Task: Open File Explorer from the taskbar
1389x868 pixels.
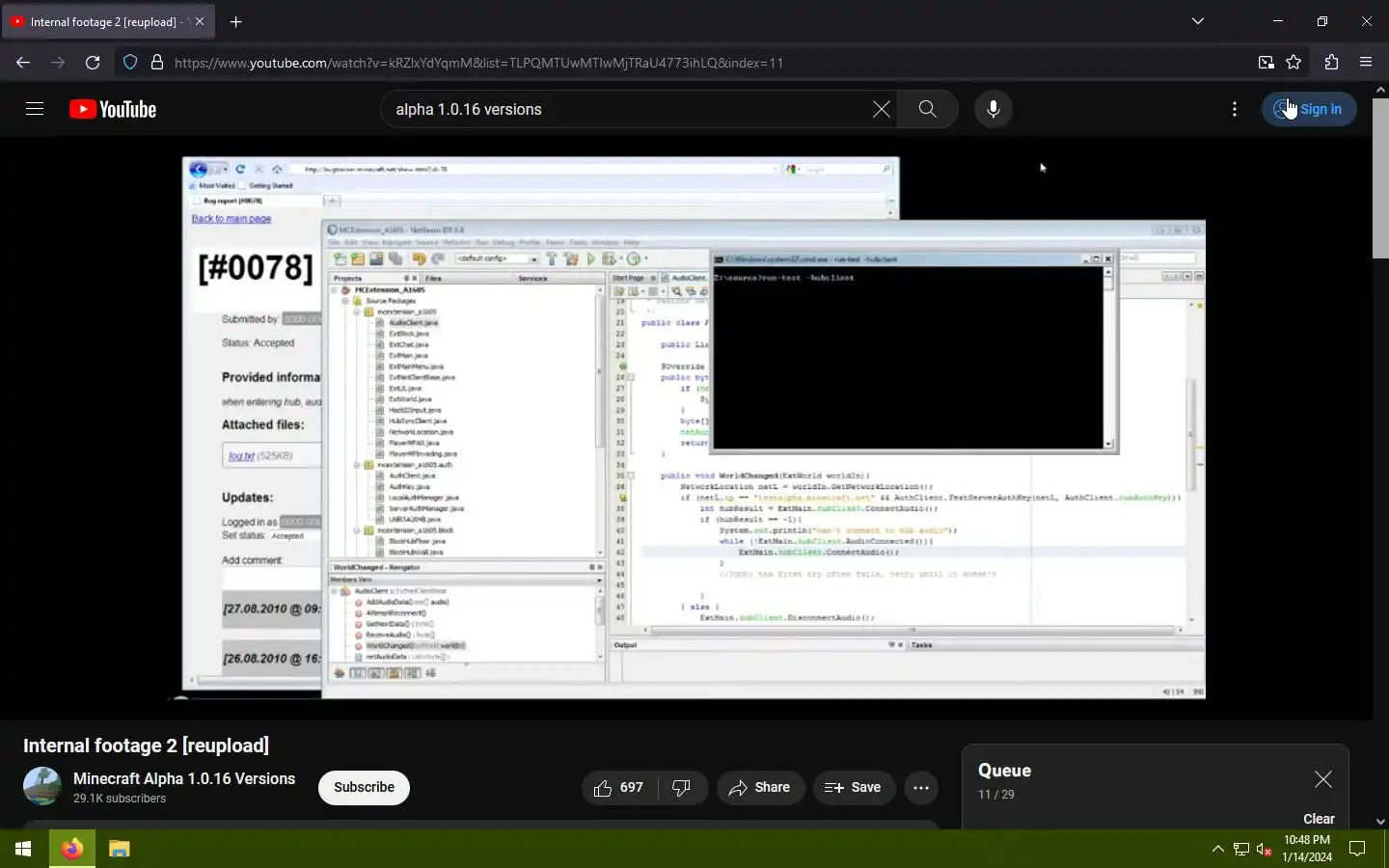Action: (119, 849)
